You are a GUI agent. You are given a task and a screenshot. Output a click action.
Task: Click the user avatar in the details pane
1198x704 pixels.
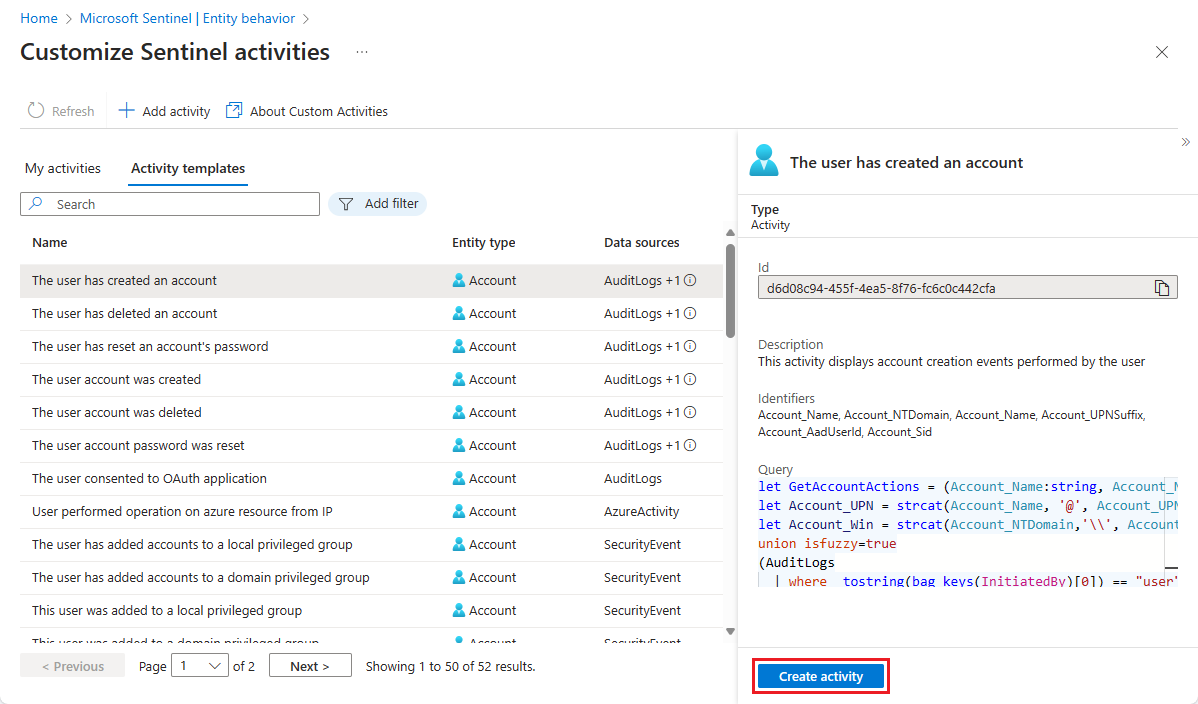point(763,159)
